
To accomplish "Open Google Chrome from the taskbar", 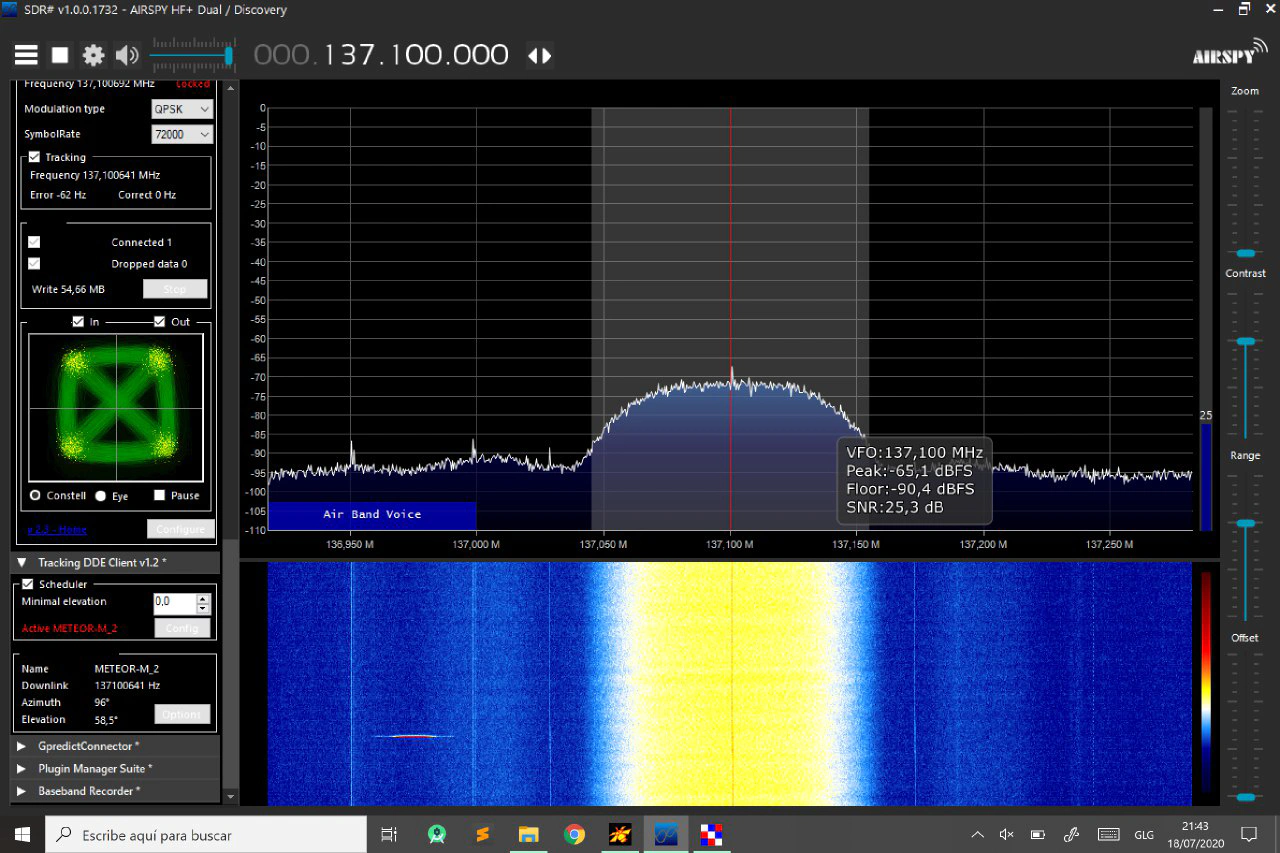I will [574, 834].
